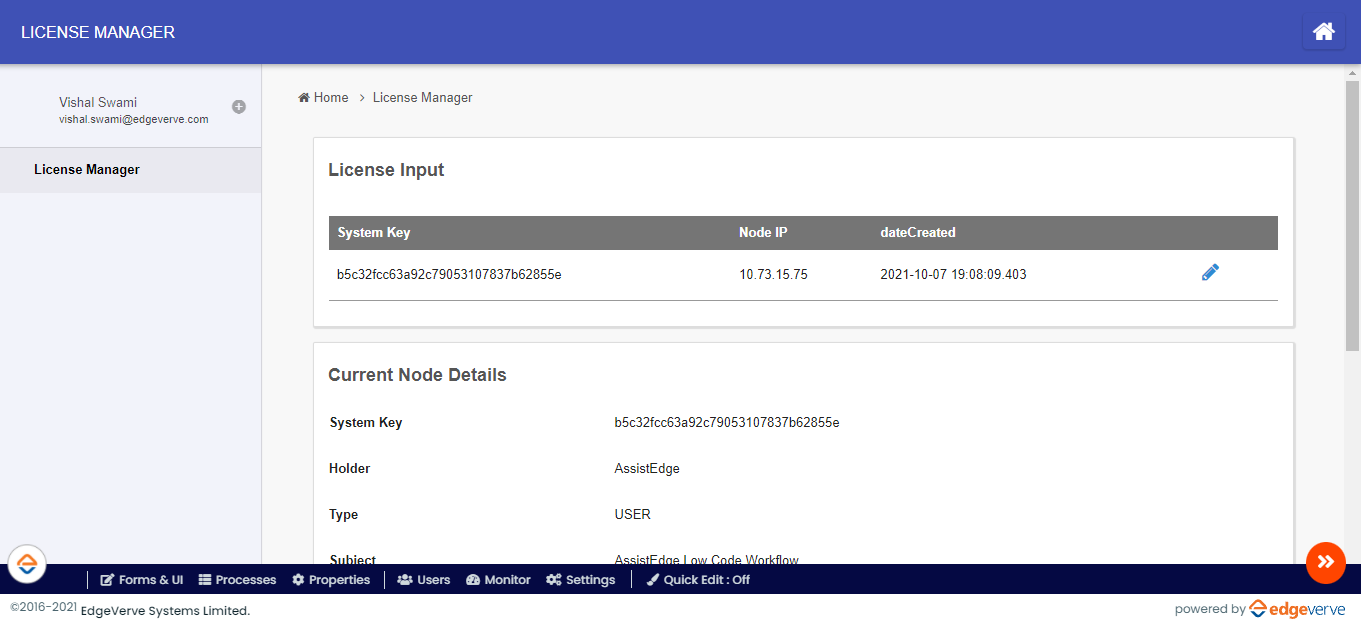Expand user profile with plus icon
This screenshot has width=1366, height=619.
coord(239,107)
